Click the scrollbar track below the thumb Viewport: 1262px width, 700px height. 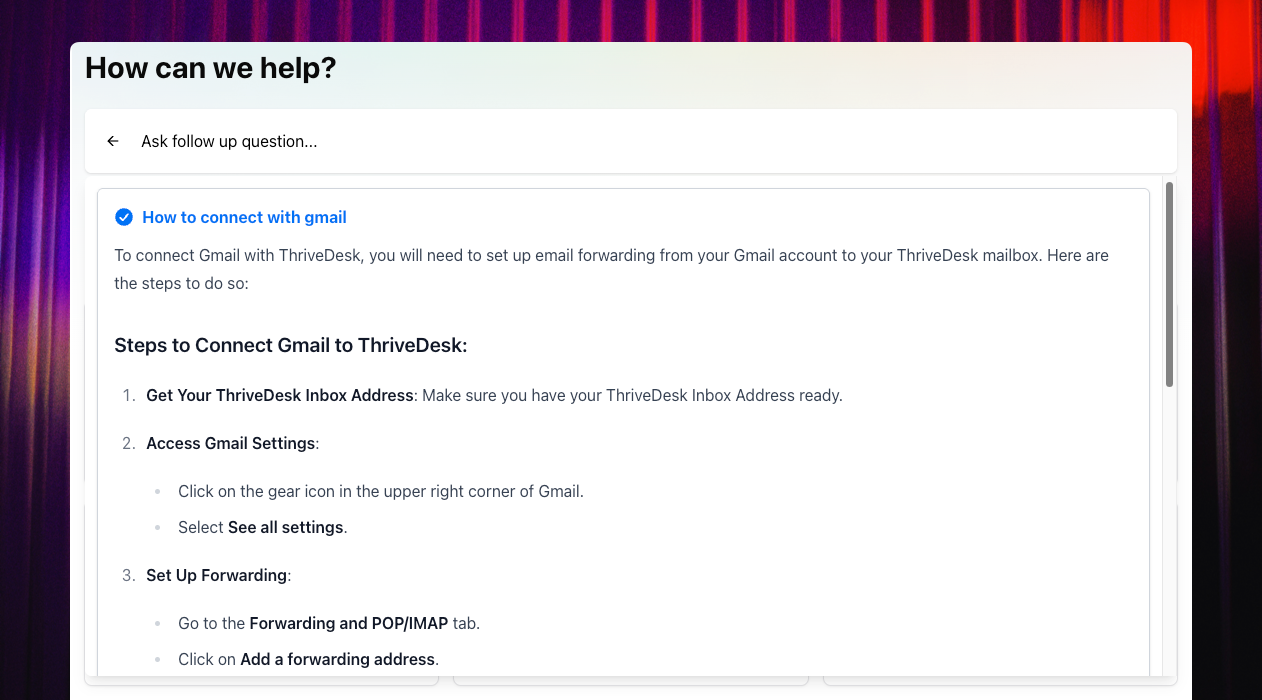pos(1169,530)
